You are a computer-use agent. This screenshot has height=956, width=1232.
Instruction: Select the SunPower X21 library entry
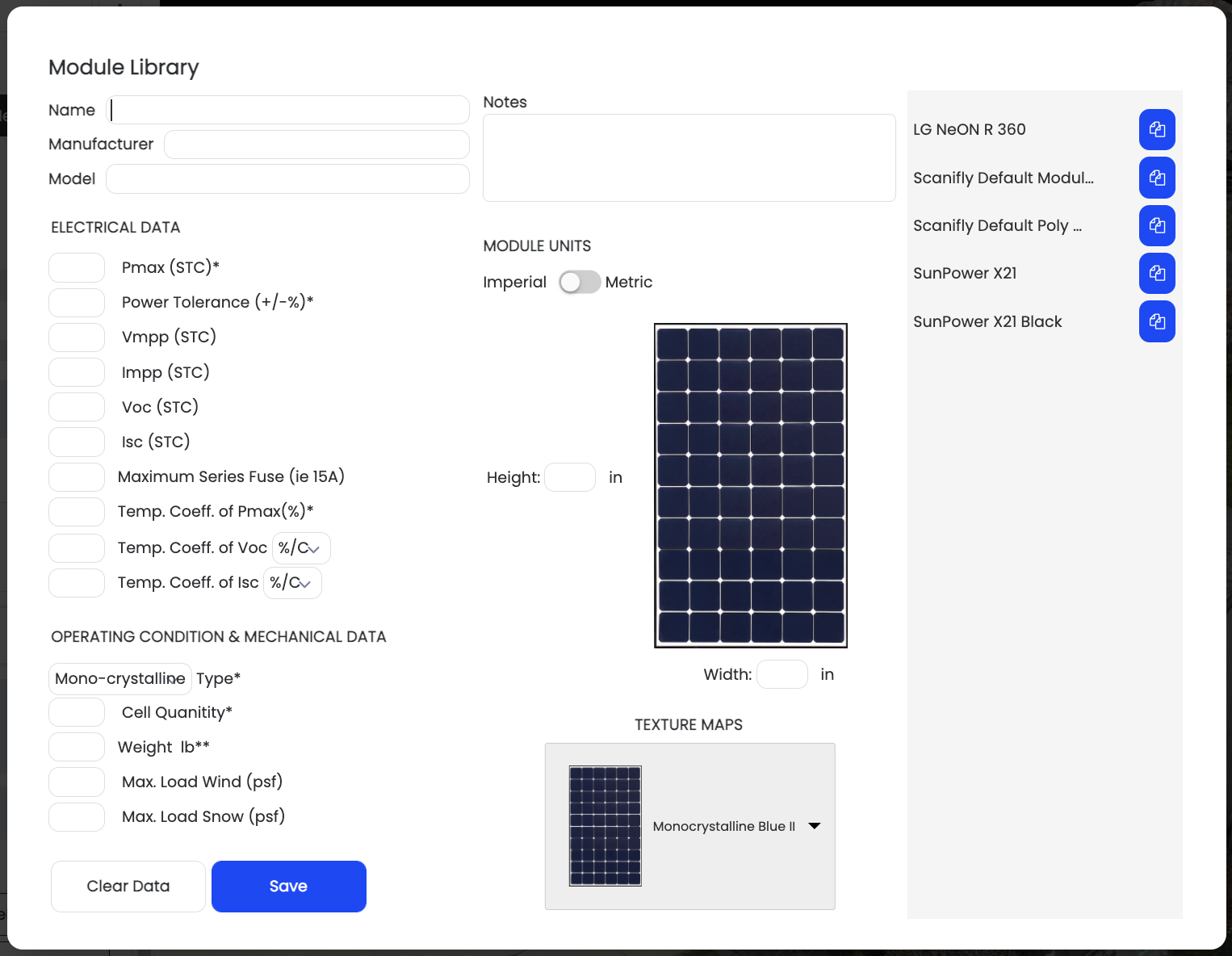(965, 273)
